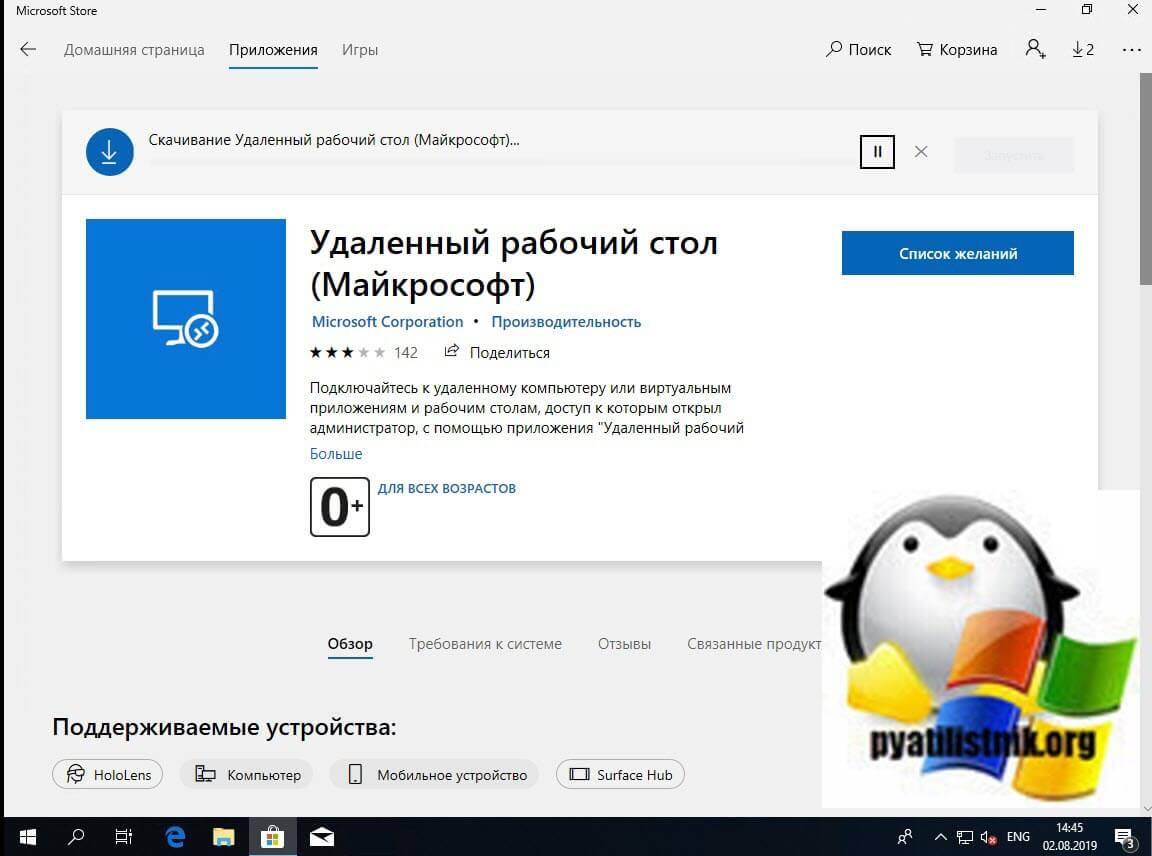Select the Surface Hub device chip

(x=620, y=774)
